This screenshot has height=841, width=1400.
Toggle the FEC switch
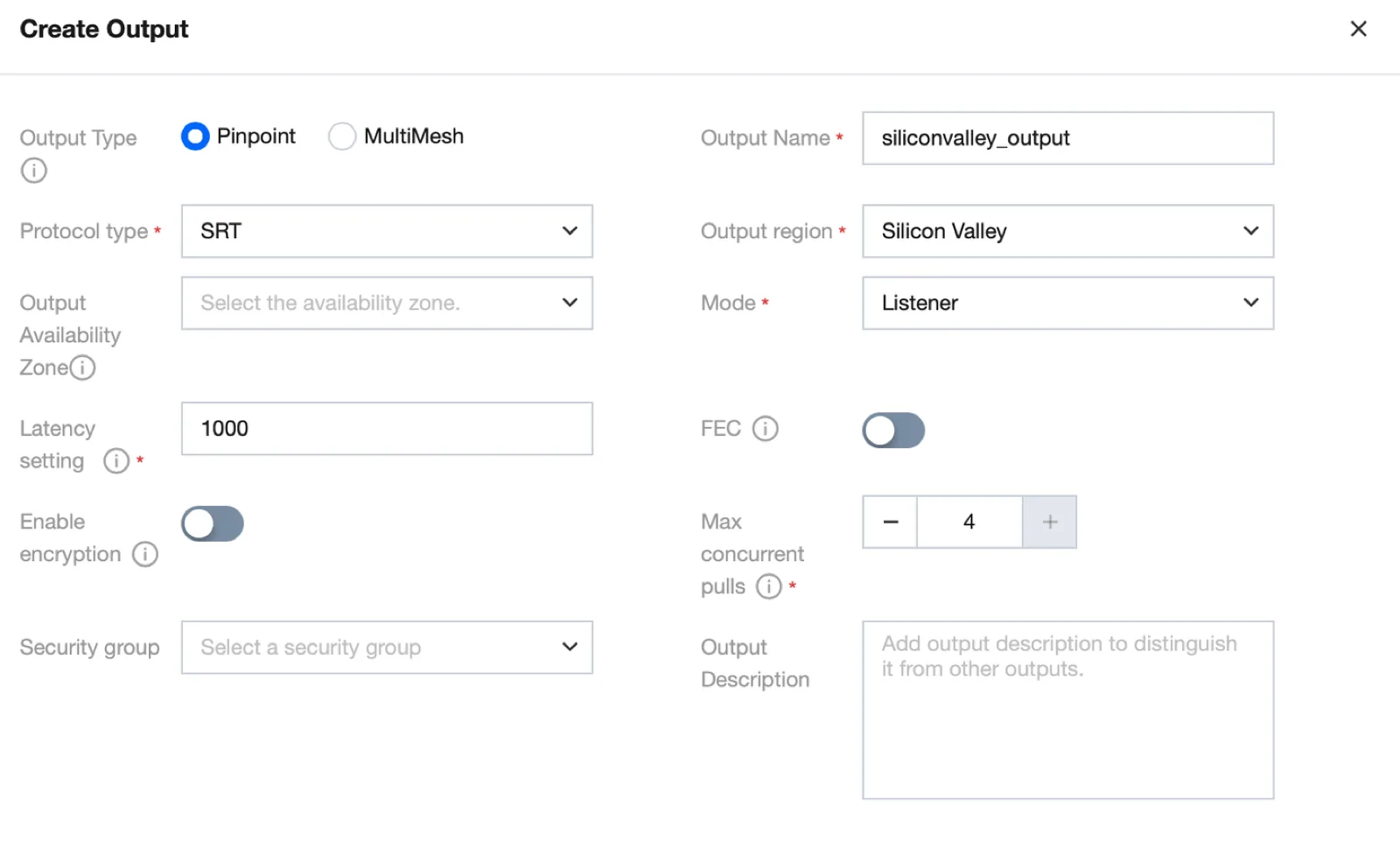pyautogui.click(x=893, y=431)
